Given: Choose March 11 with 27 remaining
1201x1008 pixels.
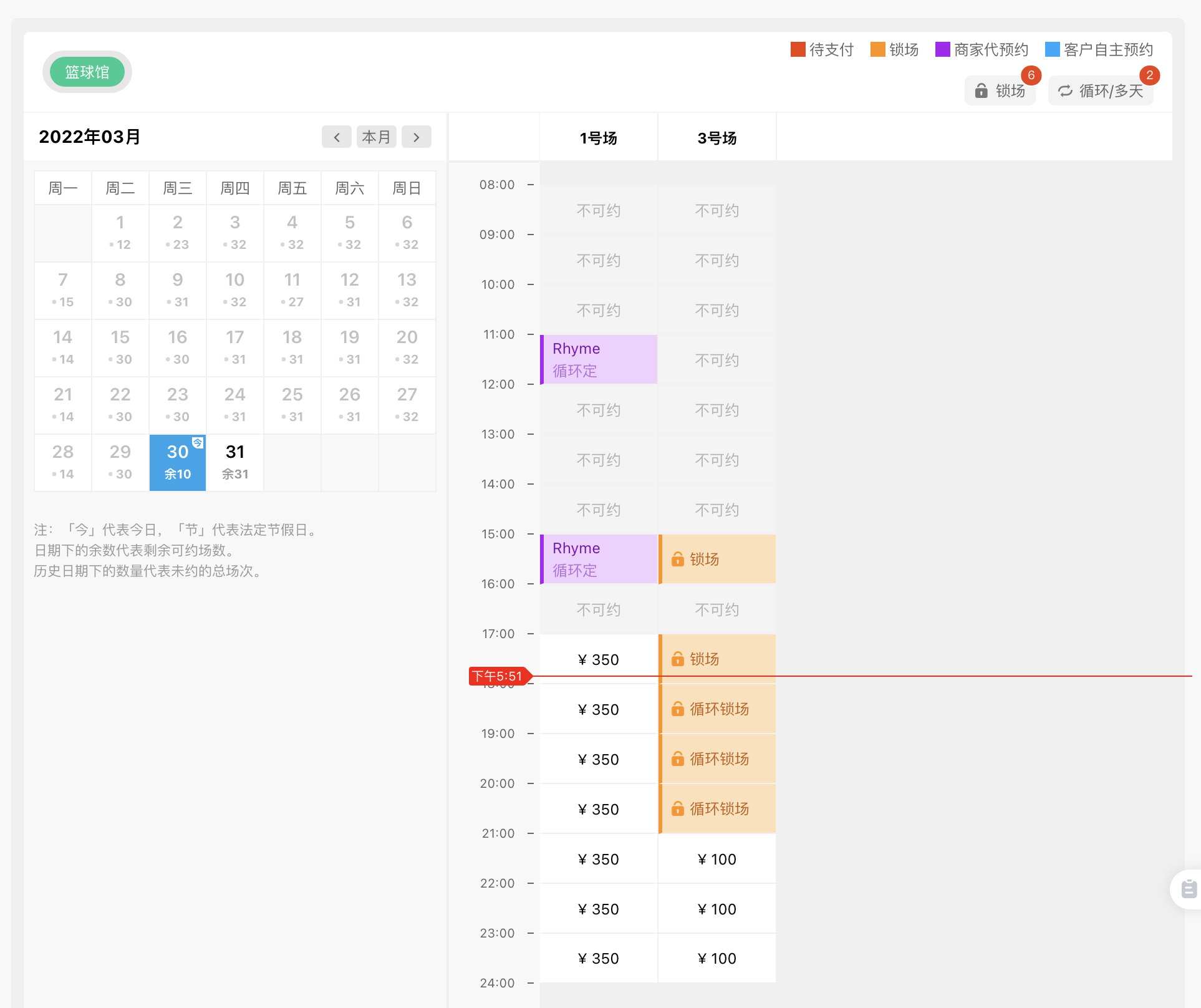Looking at the screenshot, I should pyautogui.click(x=292, y=290).
